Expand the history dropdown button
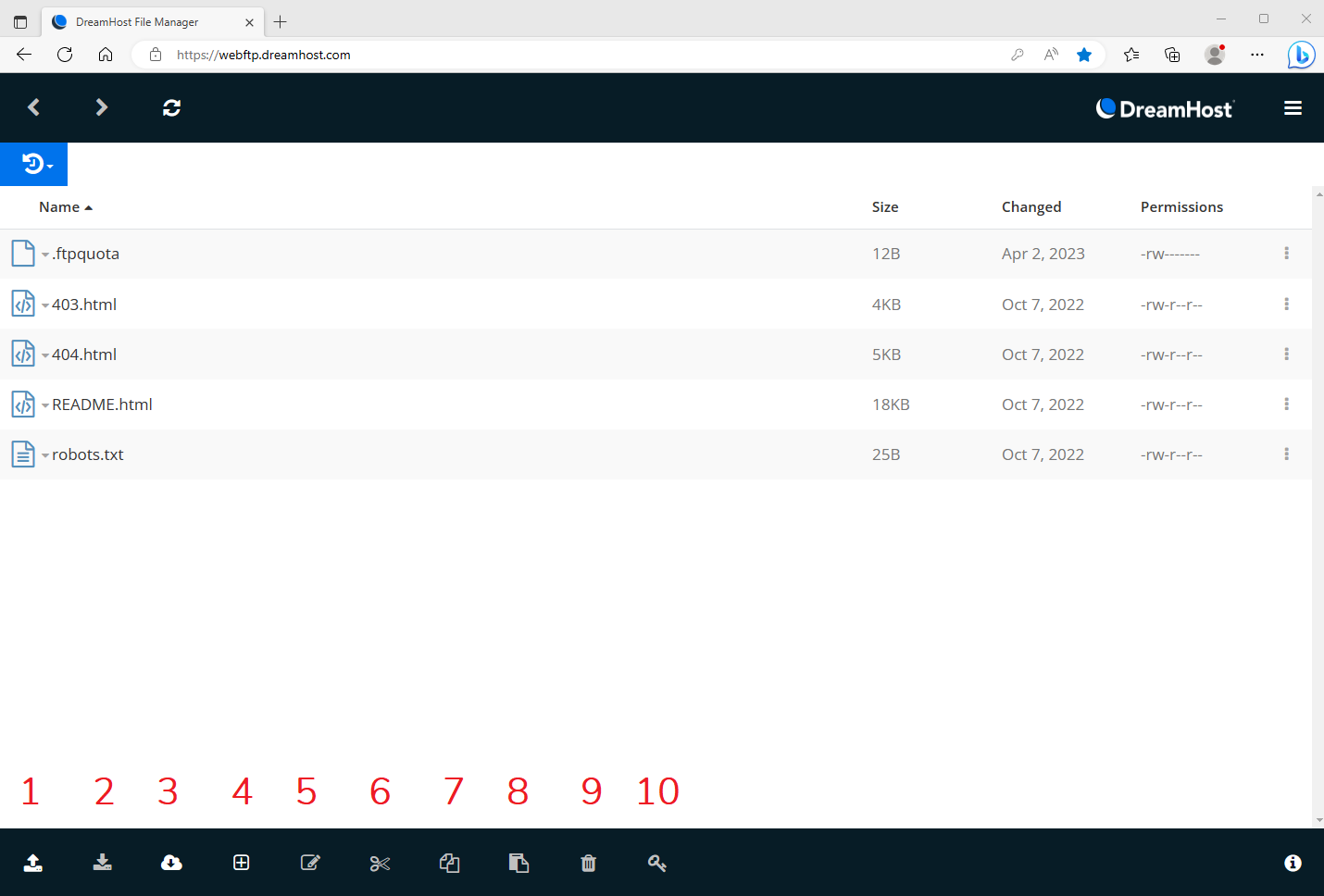 pyautogui.click(x=34, y=164)
